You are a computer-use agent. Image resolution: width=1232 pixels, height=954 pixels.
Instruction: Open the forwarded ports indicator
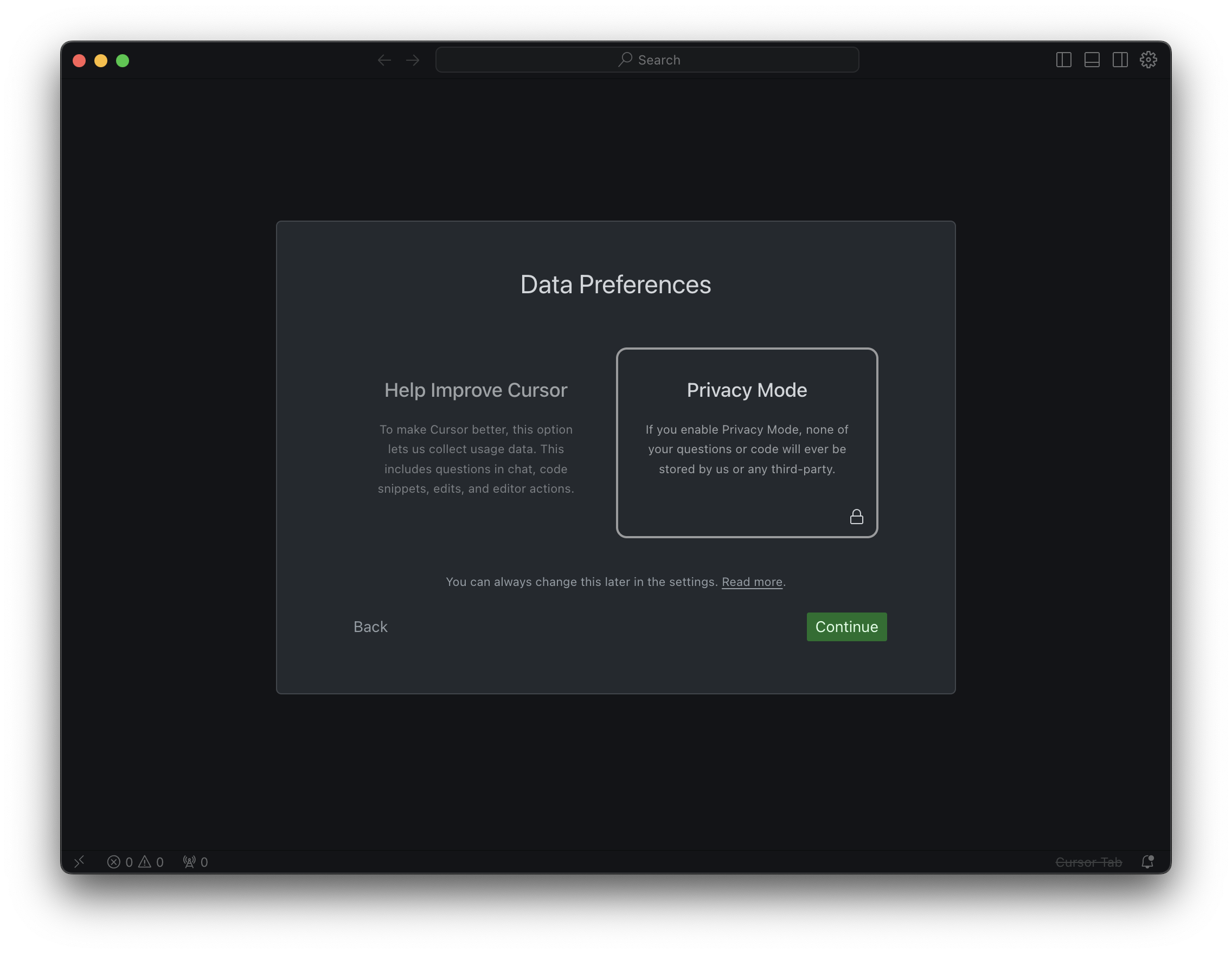pyautogui.click(x=195, y=861)
